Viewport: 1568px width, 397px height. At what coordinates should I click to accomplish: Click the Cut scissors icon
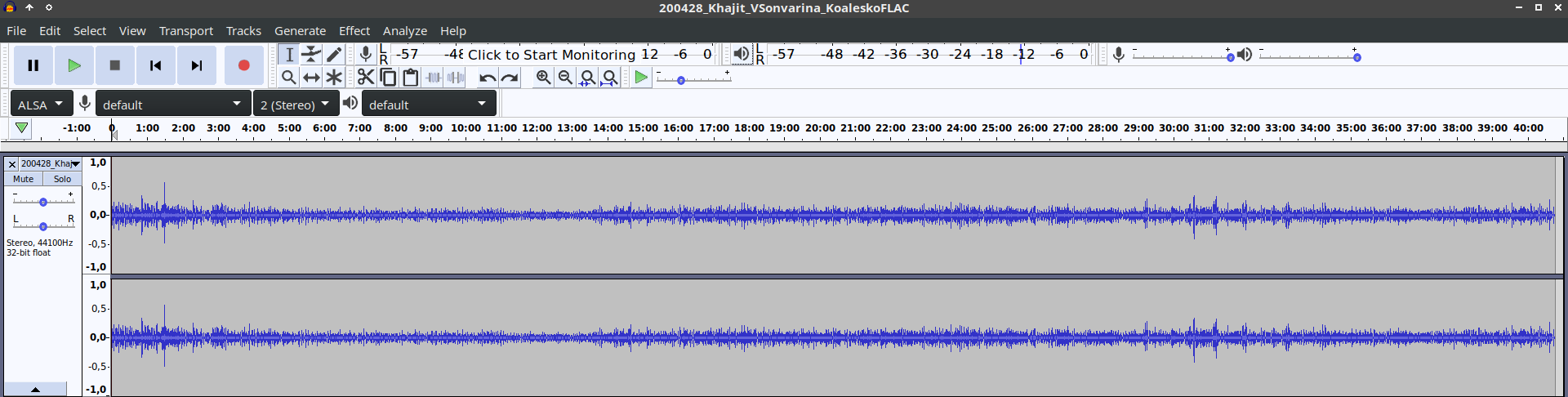[365, 78]
